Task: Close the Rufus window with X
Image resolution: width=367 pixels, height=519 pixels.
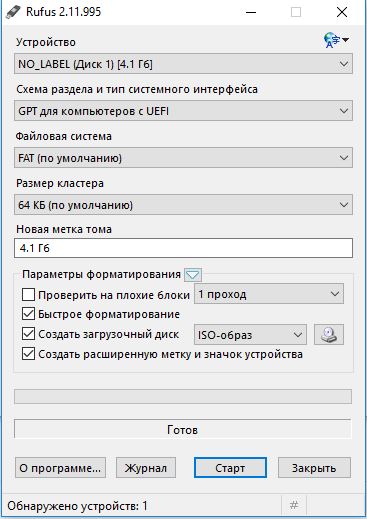Action: click(342, 13)
